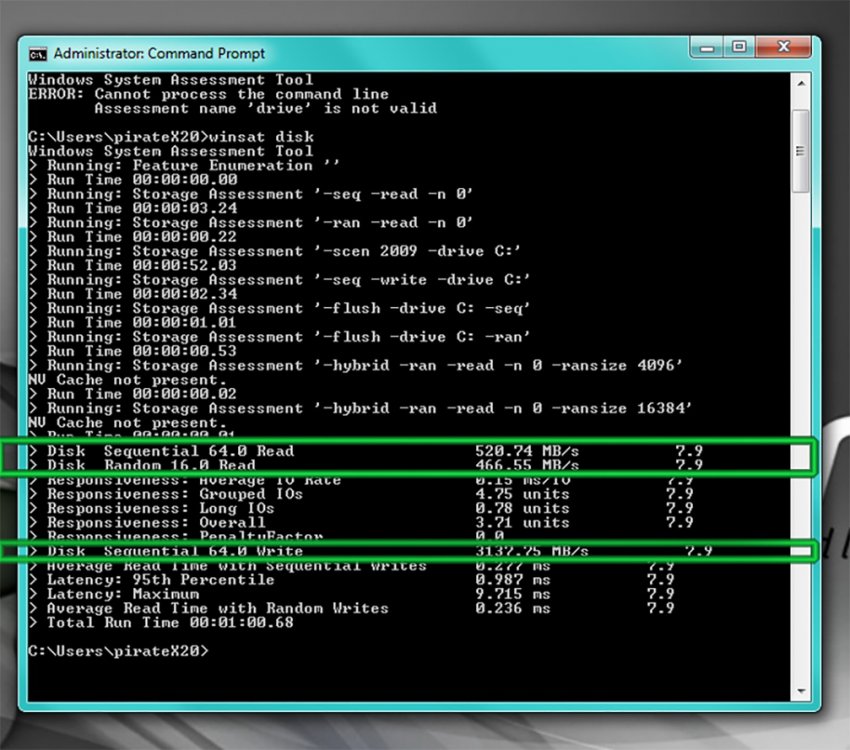The width and height of the screenshot is (850, 750).
Task: Click the '-seq -write -drive C:' assessment line
Action: [280, 280]
